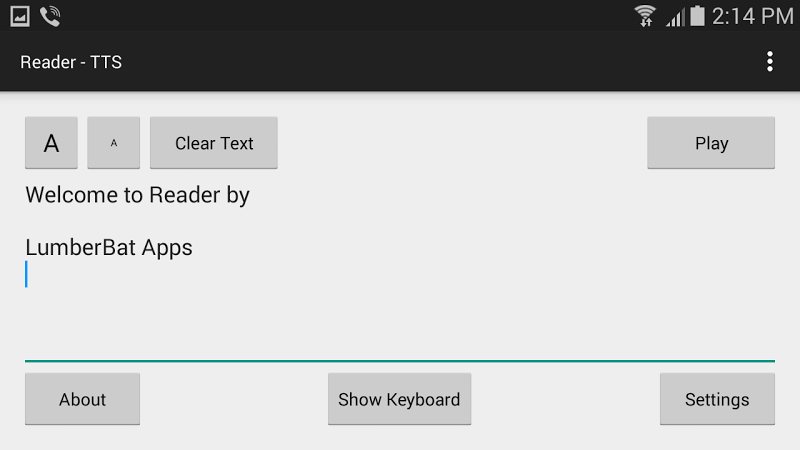Tap the Wi-Fi status icon

point(645,15)
